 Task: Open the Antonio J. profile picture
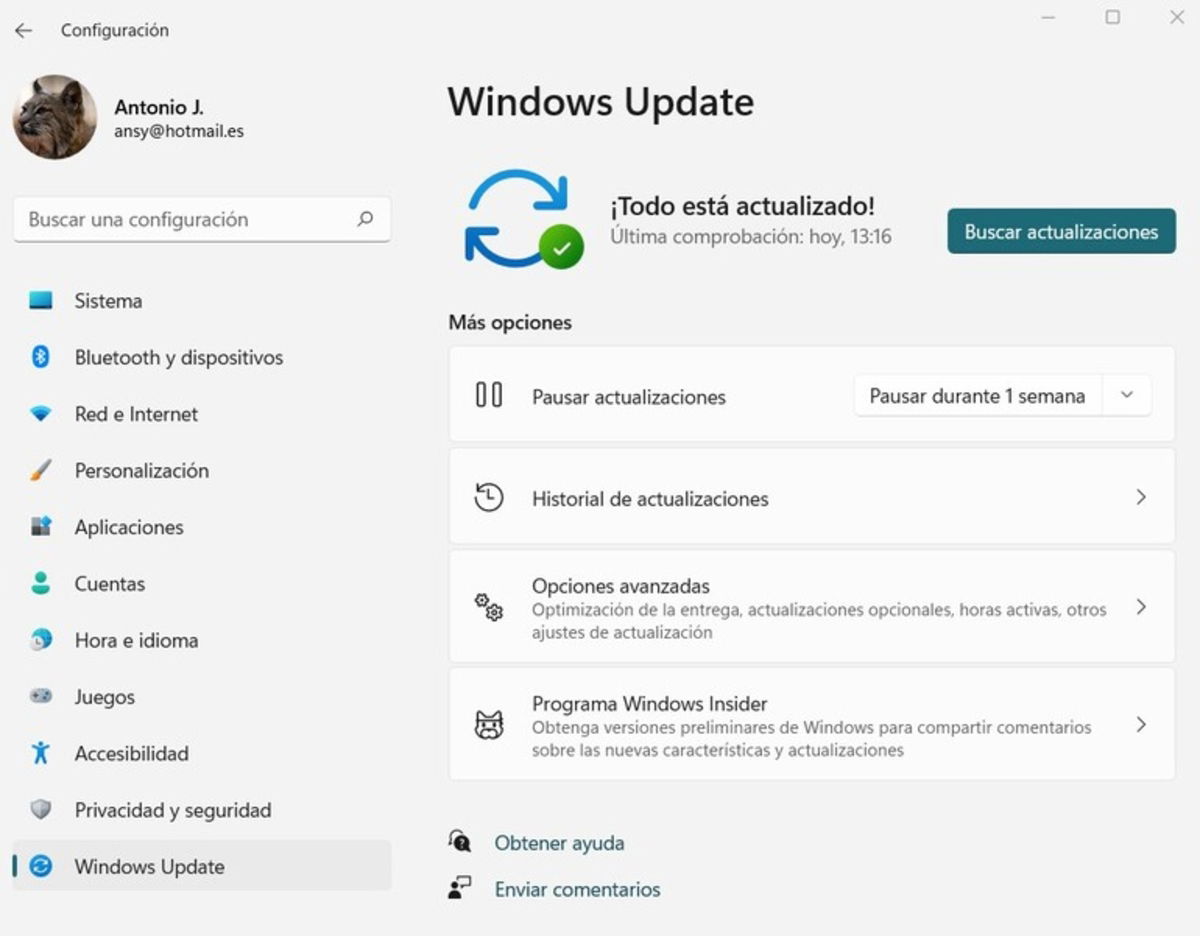click(x=55, y=117)
